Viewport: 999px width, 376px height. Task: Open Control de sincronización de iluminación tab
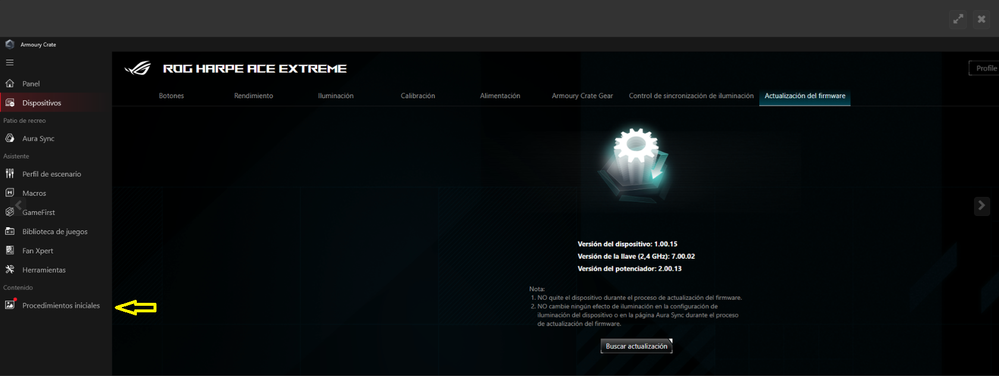691,96
